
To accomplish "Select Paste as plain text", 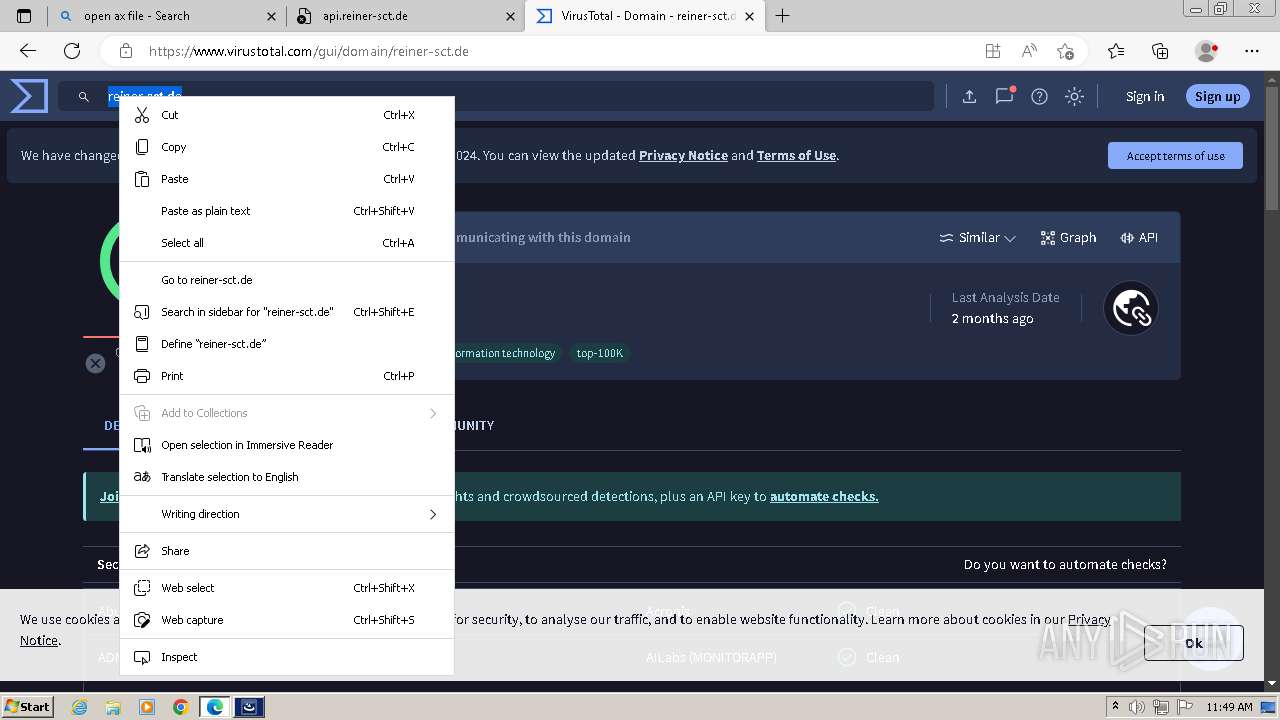I will coord(287,211).
